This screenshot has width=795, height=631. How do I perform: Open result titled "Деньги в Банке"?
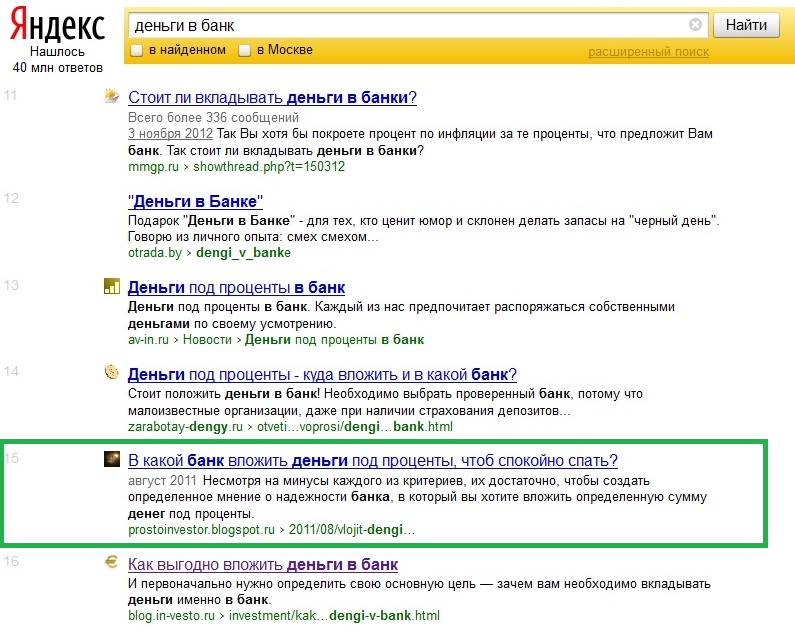tap(195, 202)
